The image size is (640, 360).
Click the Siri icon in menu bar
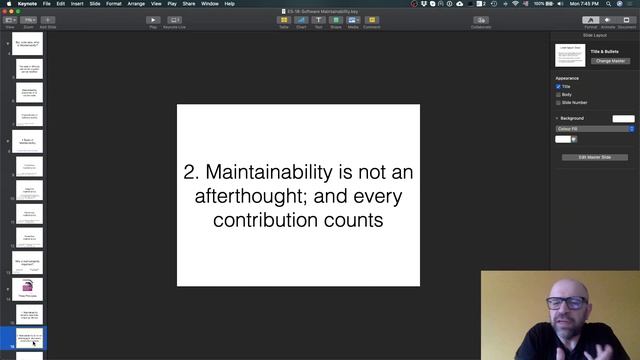click(620, 4)
